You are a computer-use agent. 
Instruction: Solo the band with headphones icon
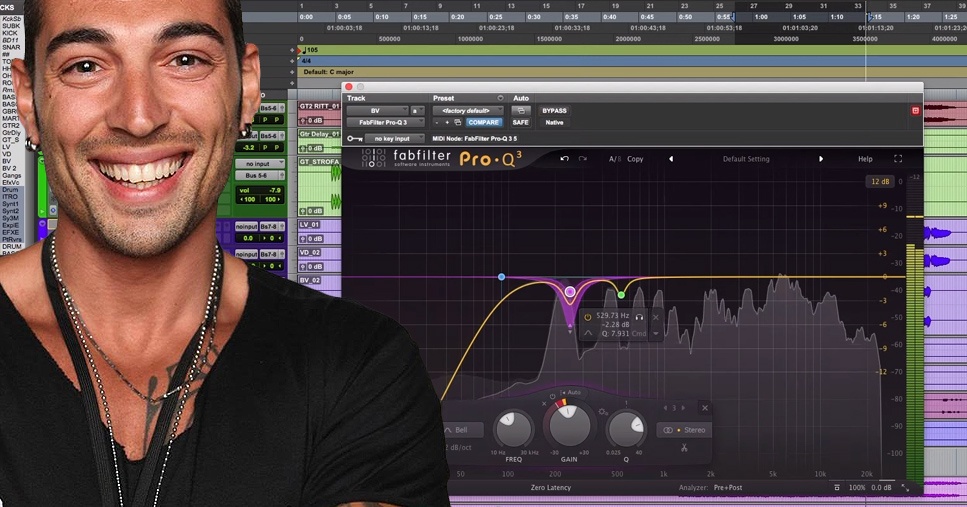pyautogui.click(x=639, y=317)
